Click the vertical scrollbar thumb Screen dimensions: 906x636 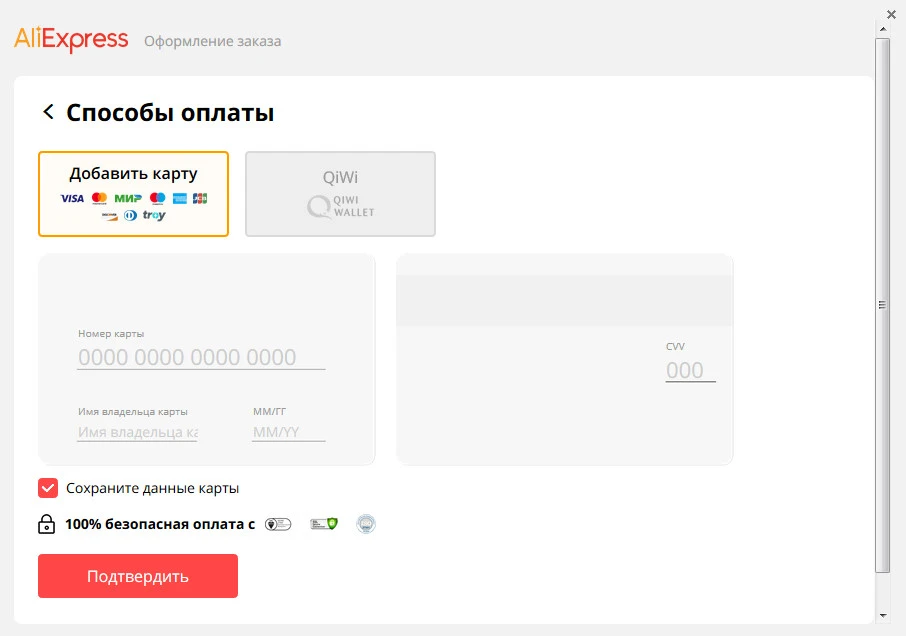882,305
